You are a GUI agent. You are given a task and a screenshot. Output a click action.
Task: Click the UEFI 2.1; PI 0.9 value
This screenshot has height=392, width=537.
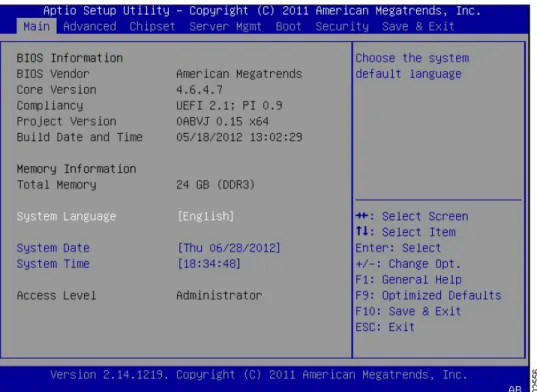pyautogui.click(x=229, y=105)
